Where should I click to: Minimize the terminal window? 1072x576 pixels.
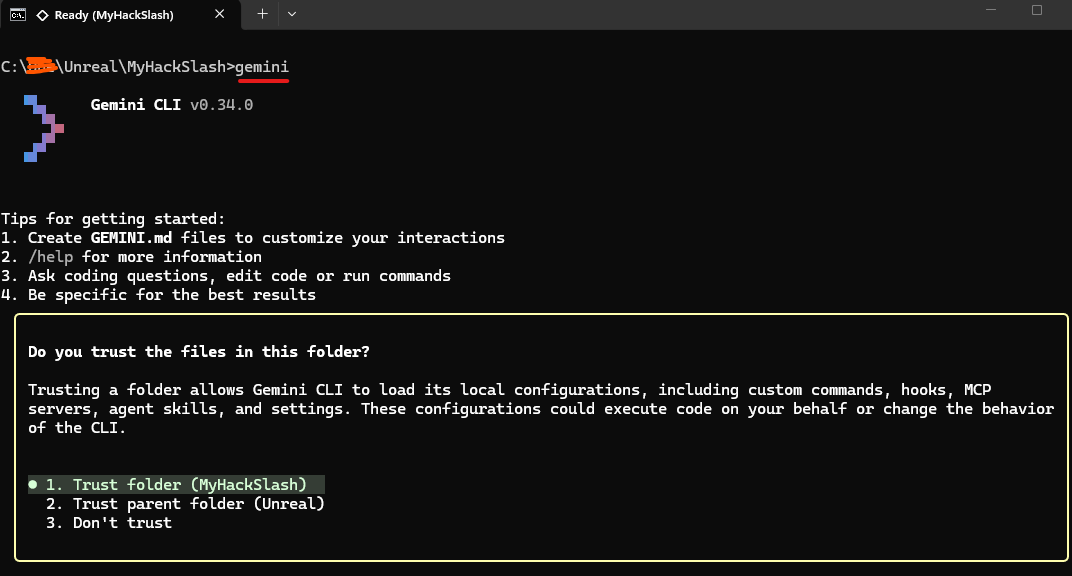point(991,10)
